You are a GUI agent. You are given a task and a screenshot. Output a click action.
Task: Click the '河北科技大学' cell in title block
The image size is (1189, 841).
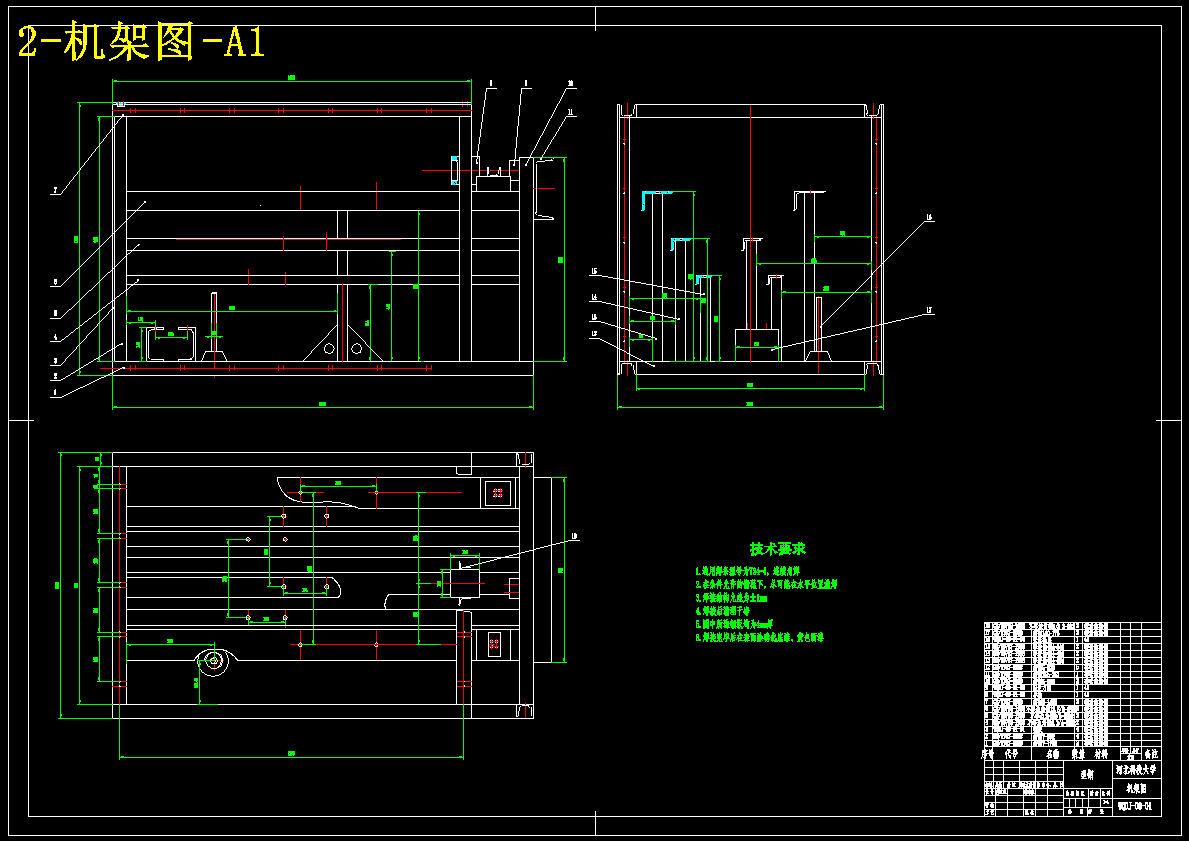[x=1137, y=770]
